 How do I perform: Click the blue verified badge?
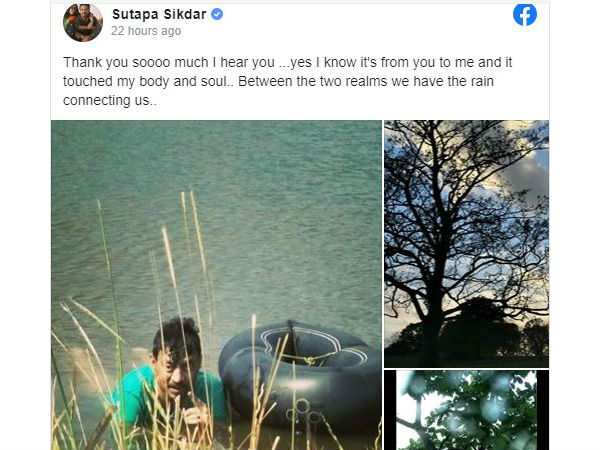[x=217, y=15]
